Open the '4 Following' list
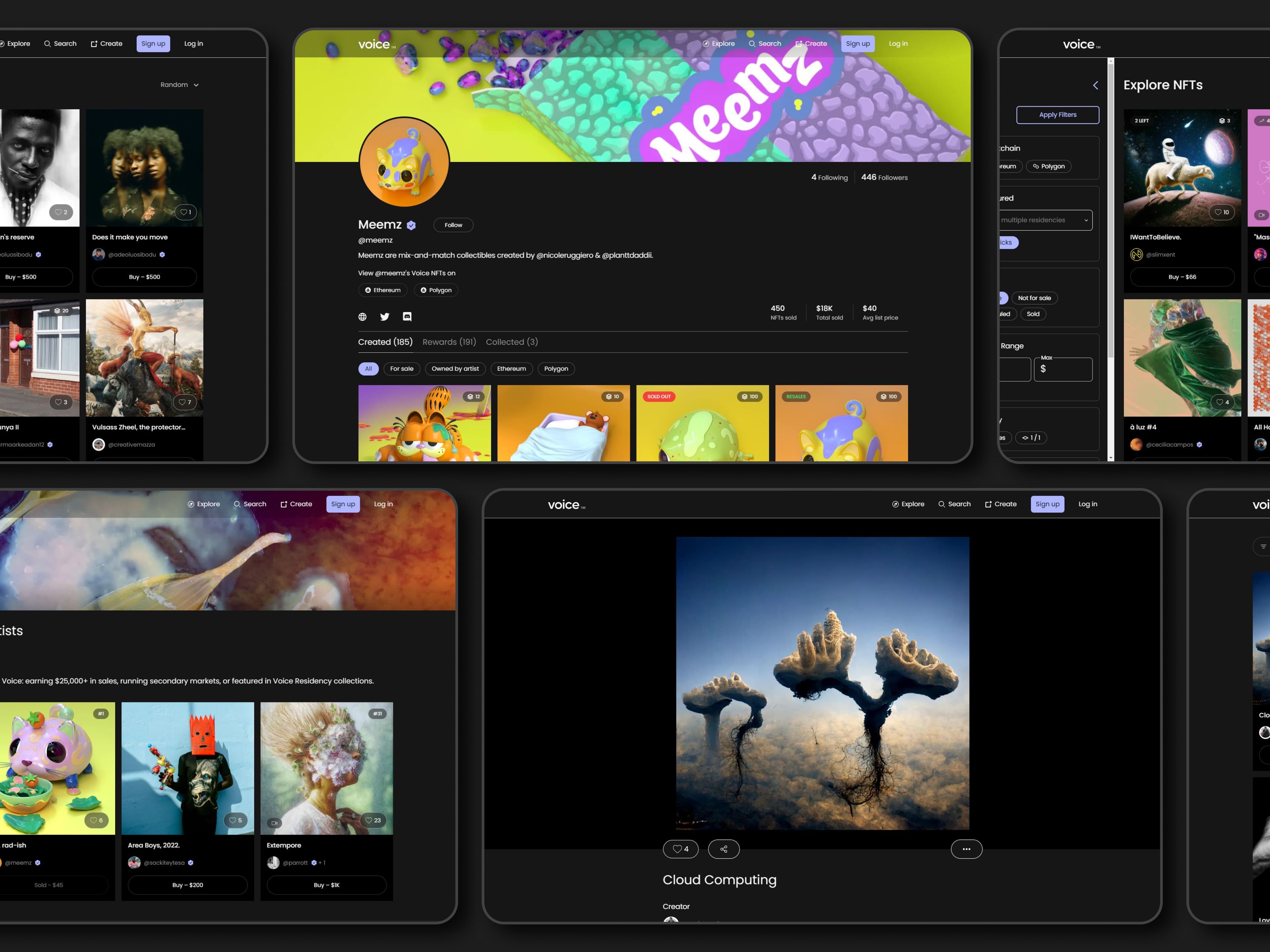The height and width of the screenshot is (952, 1270). [829, 177]
